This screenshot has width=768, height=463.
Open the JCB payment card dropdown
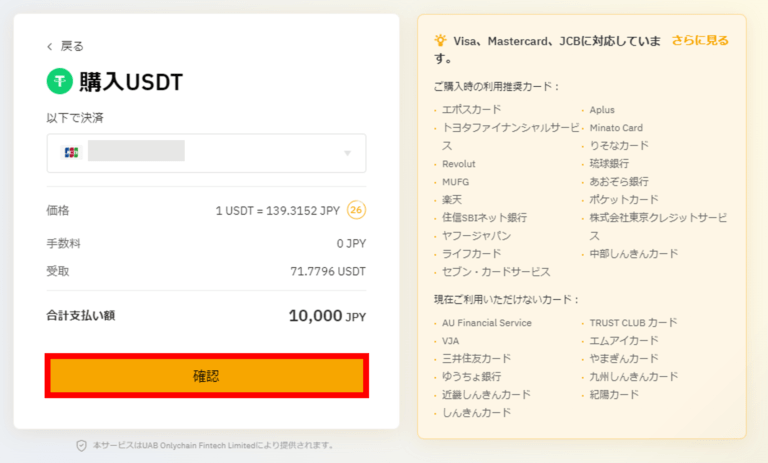(206, 153)
